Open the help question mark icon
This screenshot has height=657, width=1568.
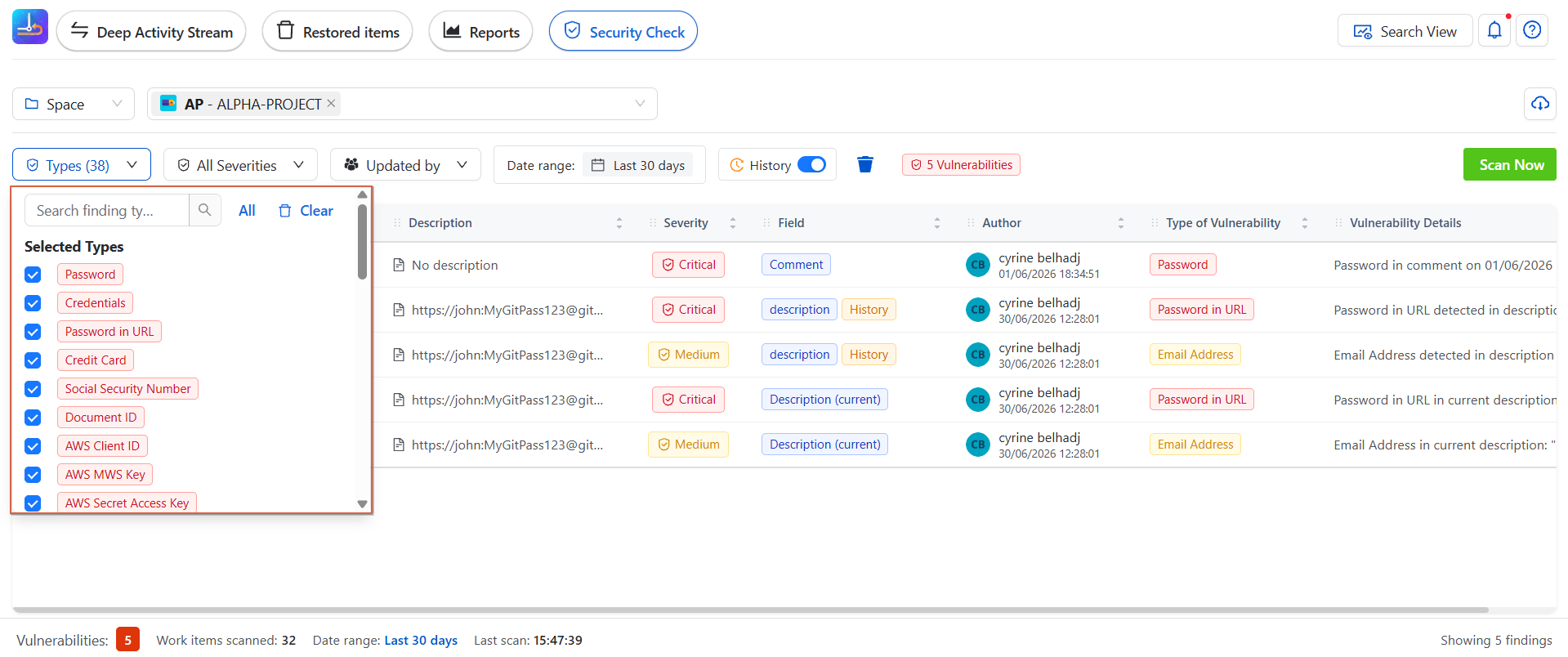tap(1532, 31)
